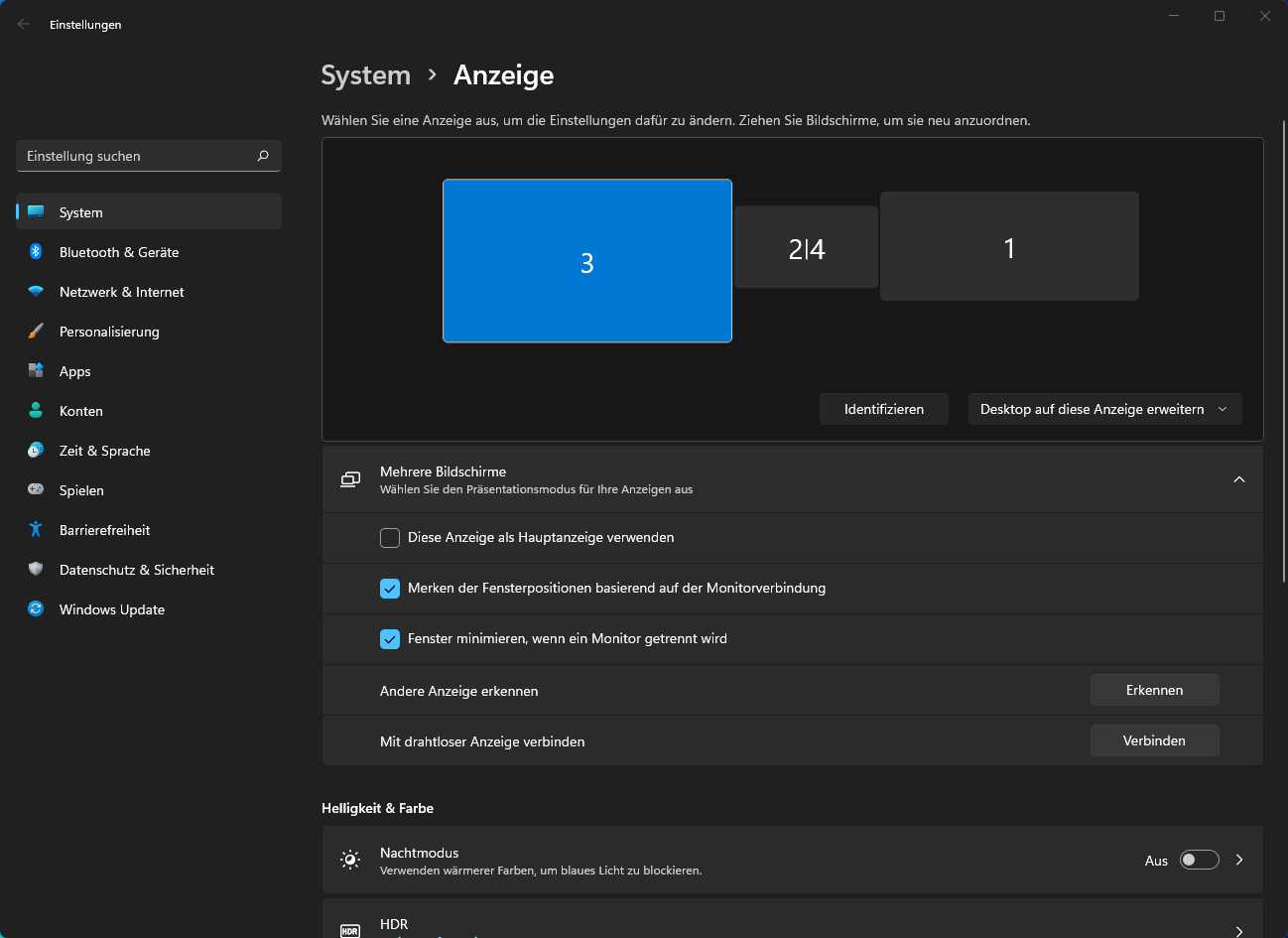Turn on the Nachtmodus toggle switch
Screen dimensions: 1288x938
coord(1199,860)
